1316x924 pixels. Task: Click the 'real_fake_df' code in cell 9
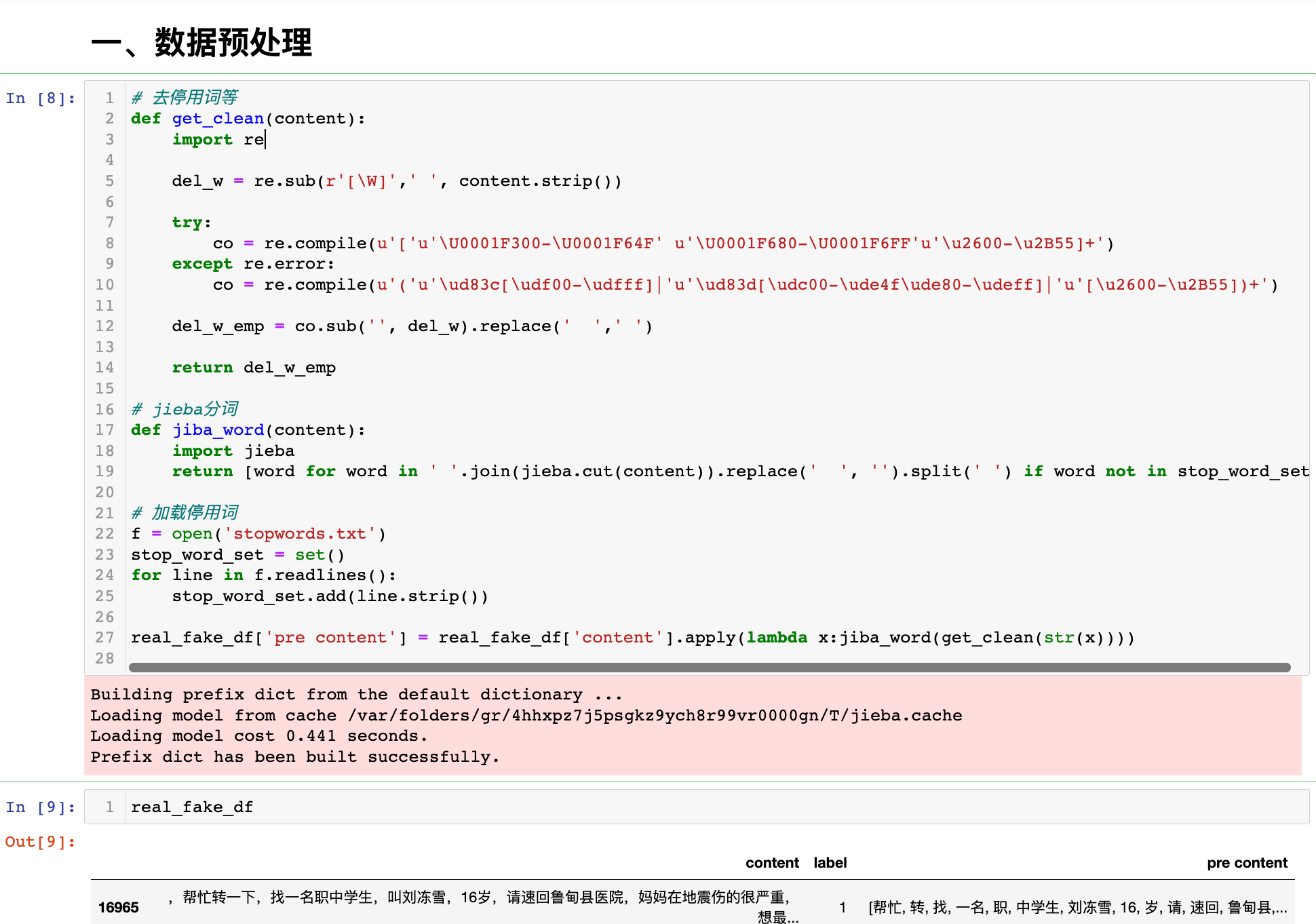coord(192,807)
